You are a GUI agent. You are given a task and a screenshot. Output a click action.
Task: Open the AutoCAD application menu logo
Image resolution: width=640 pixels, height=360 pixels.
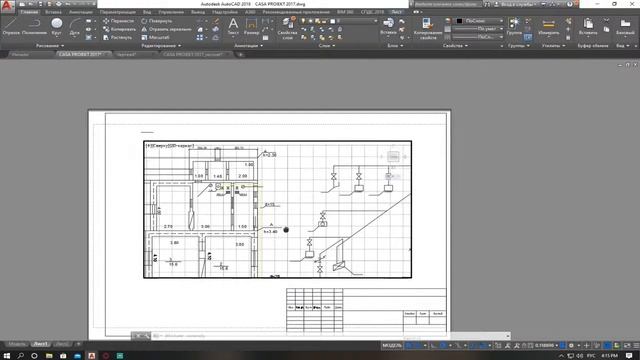point(7,6)
